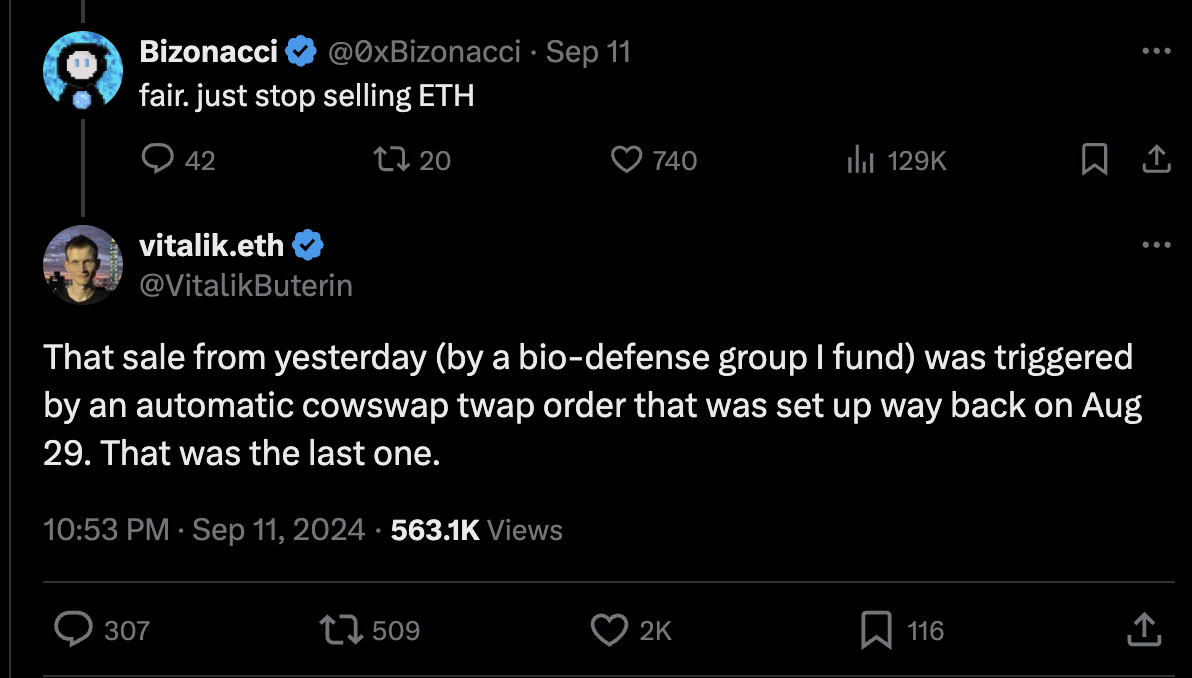Viewport: 1192px width, 678px height.
Task: Reply to Vitalik's tweet with 307 replies
Action: (73, 629)
